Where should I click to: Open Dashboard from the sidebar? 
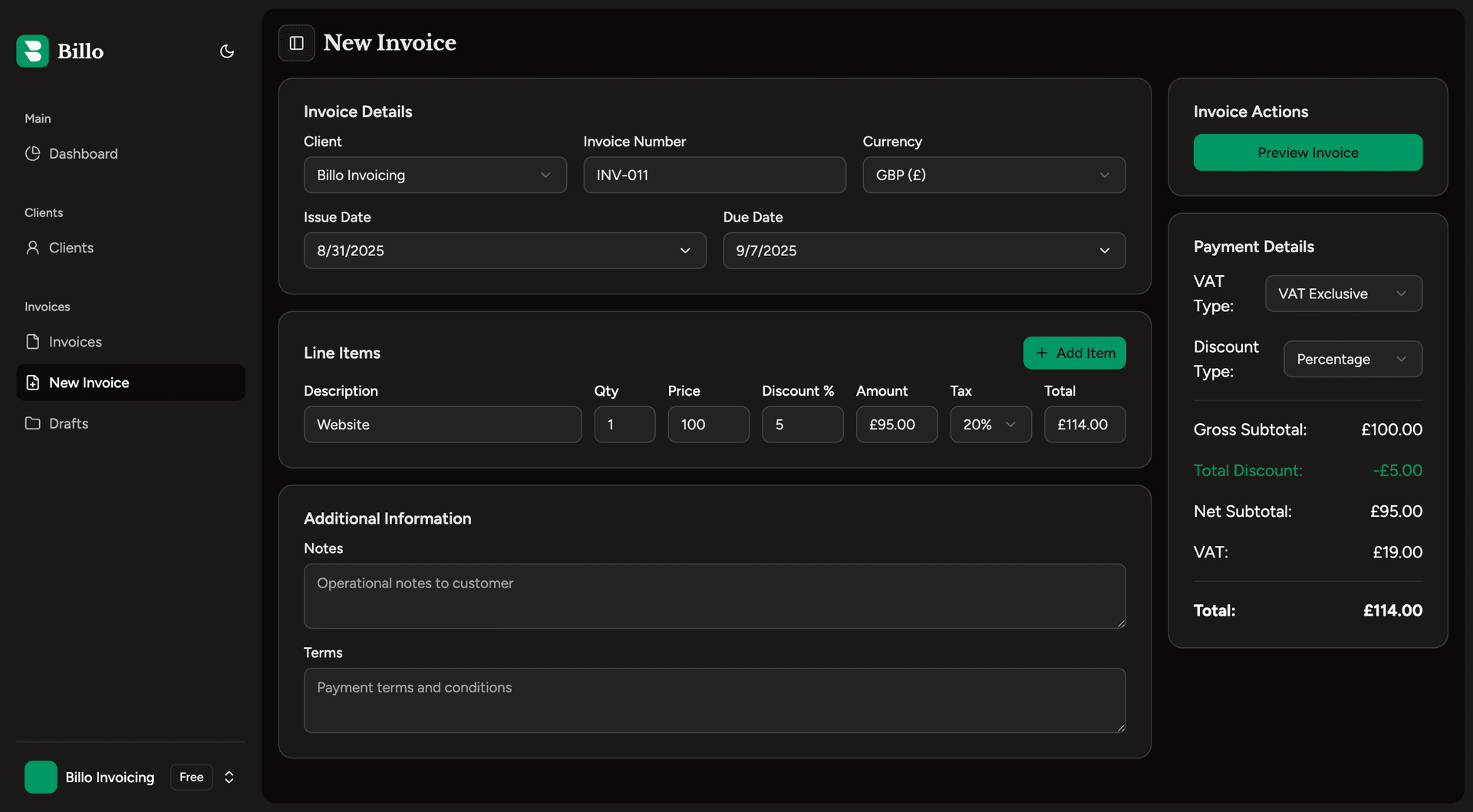pos(83,153)
